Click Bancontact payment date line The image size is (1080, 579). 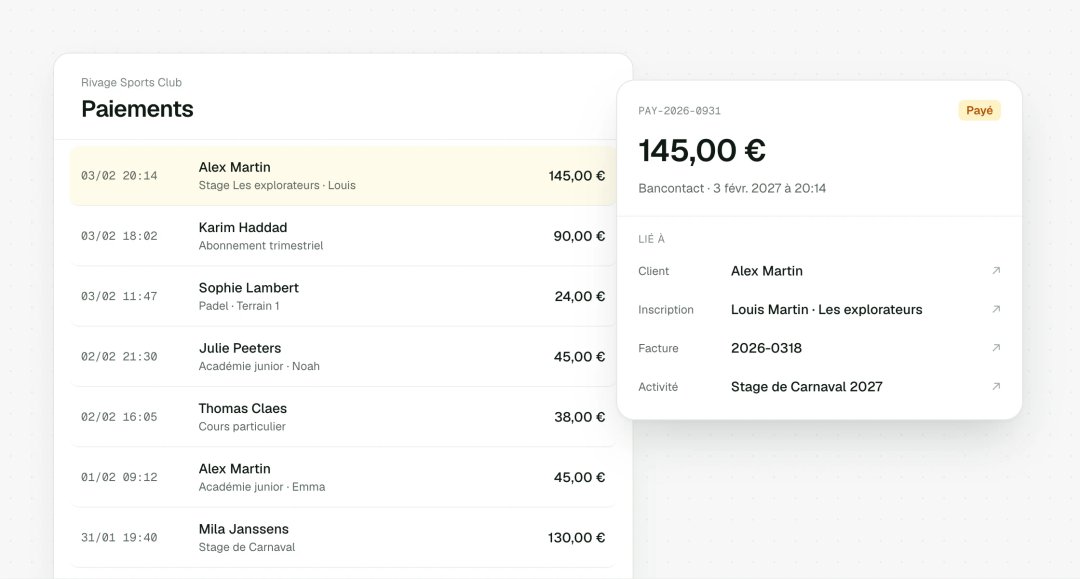[732, 189]
